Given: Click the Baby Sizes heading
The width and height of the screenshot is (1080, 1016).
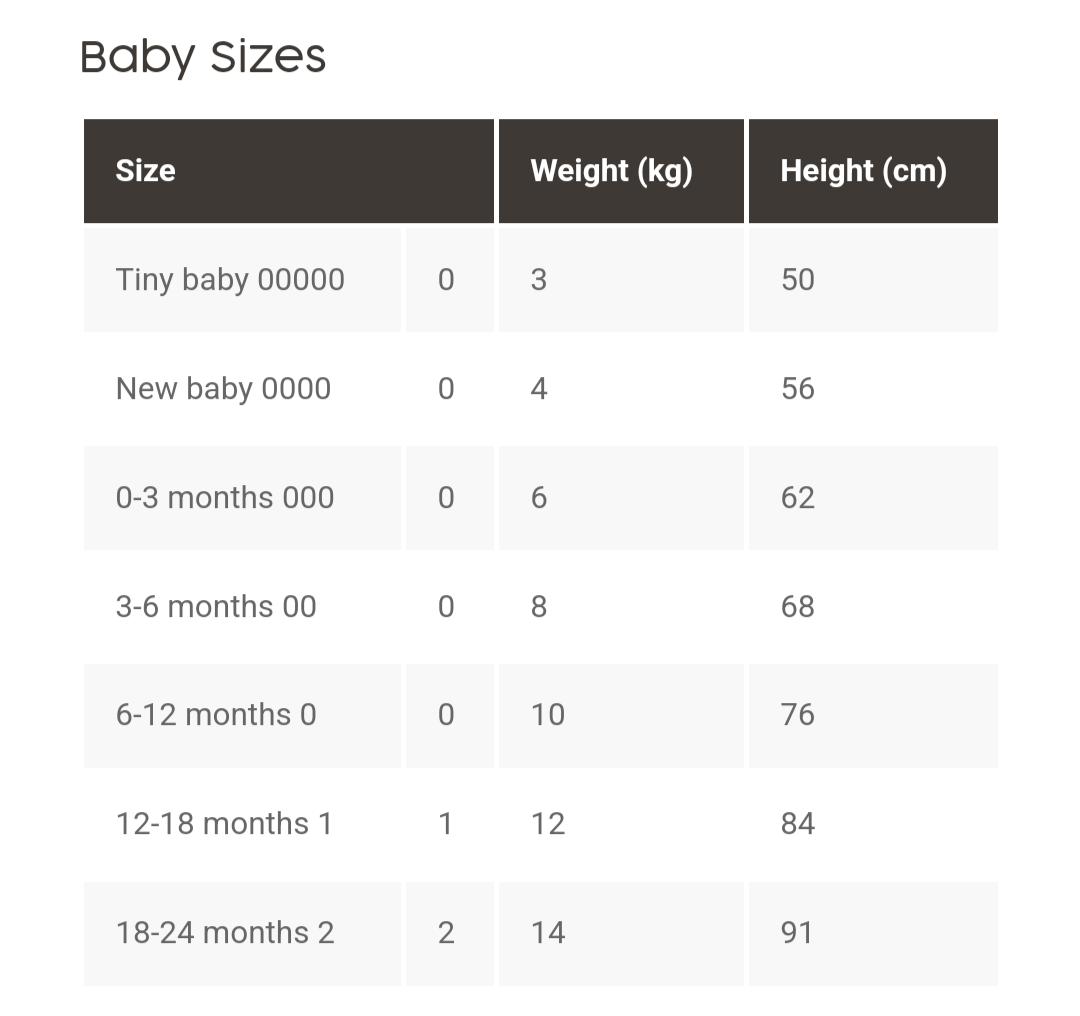Looking at the screenshot, I should pos(203,58).
